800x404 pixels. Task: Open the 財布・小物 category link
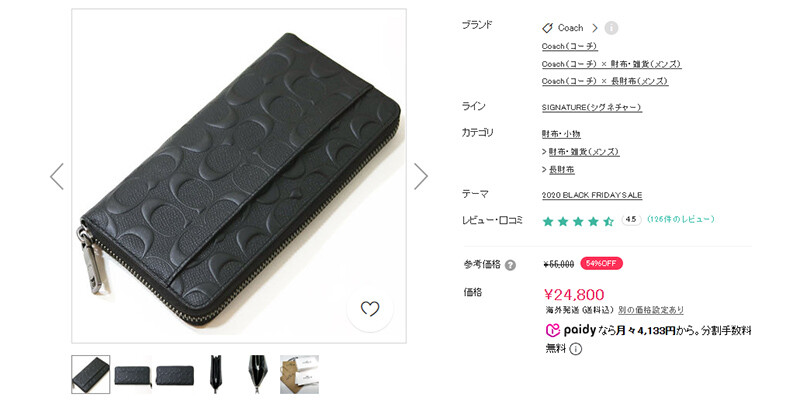[x=561, y=134]
